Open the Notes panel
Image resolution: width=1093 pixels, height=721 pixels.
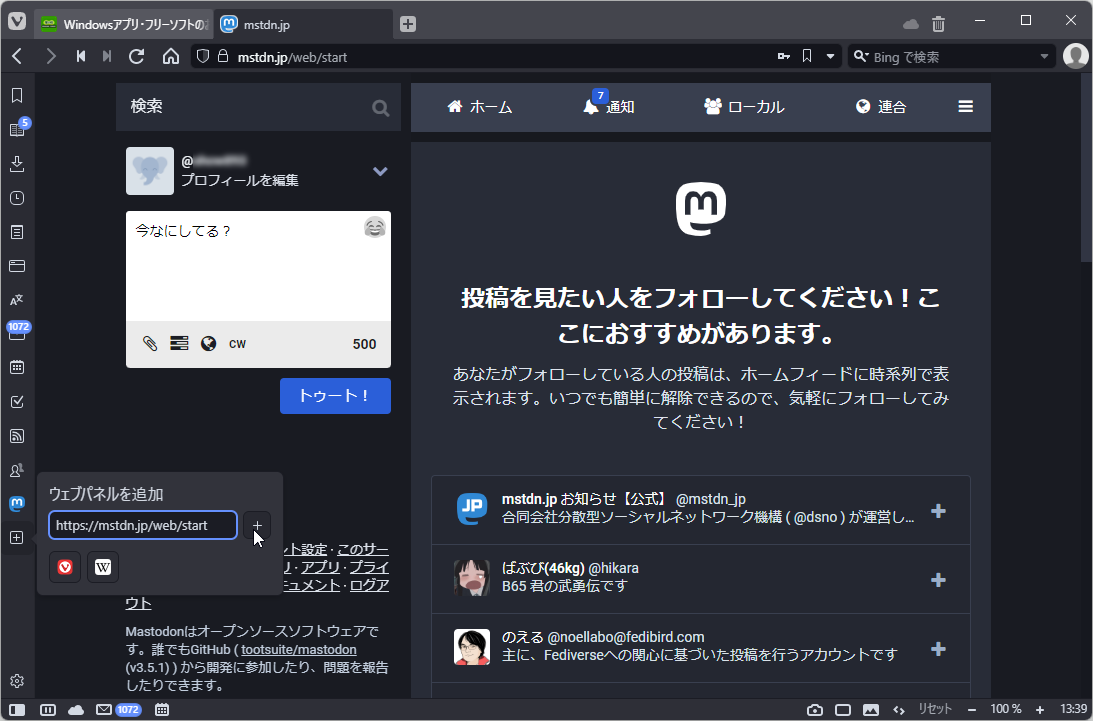click(x=17, y=232)
